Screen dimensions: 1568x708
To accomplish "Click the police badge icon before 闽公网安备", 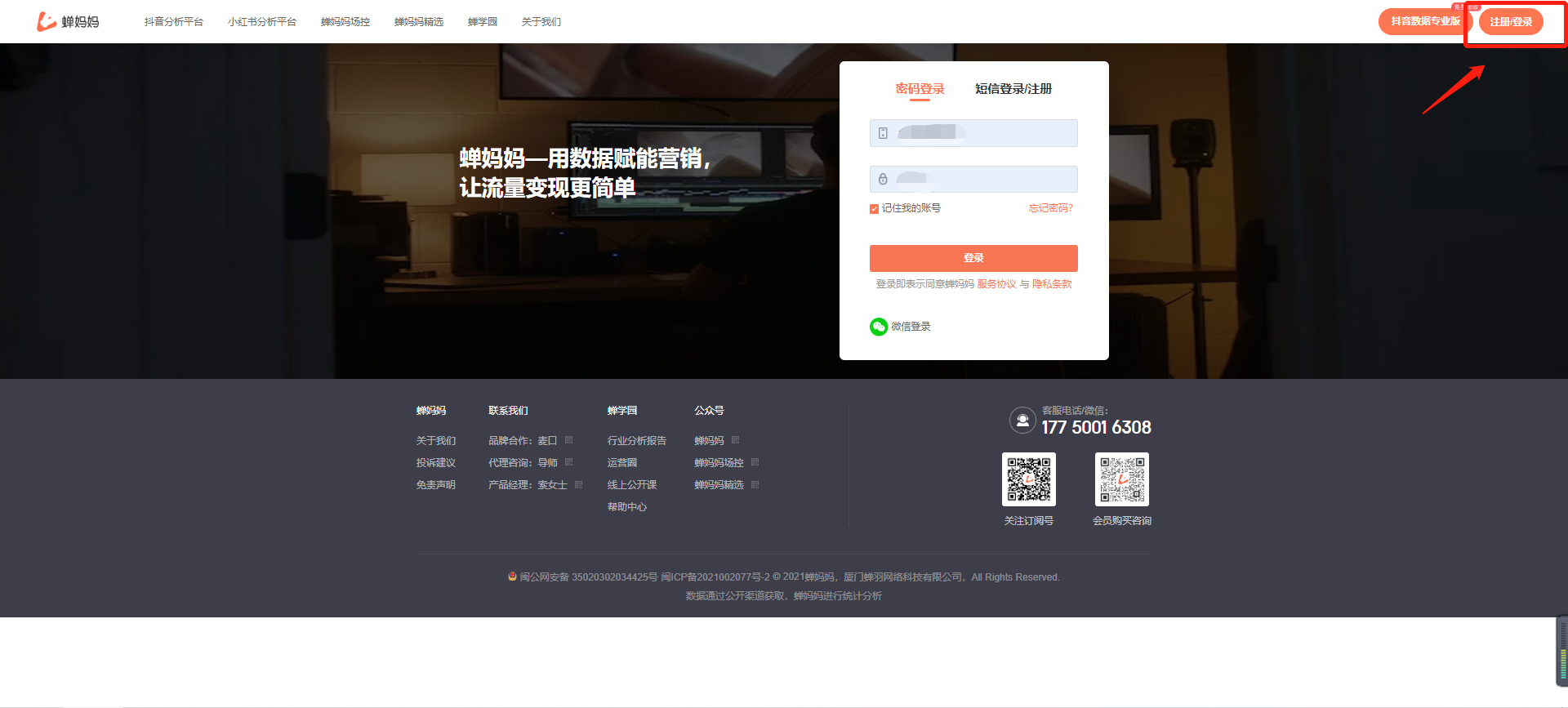I will point(512,577).
